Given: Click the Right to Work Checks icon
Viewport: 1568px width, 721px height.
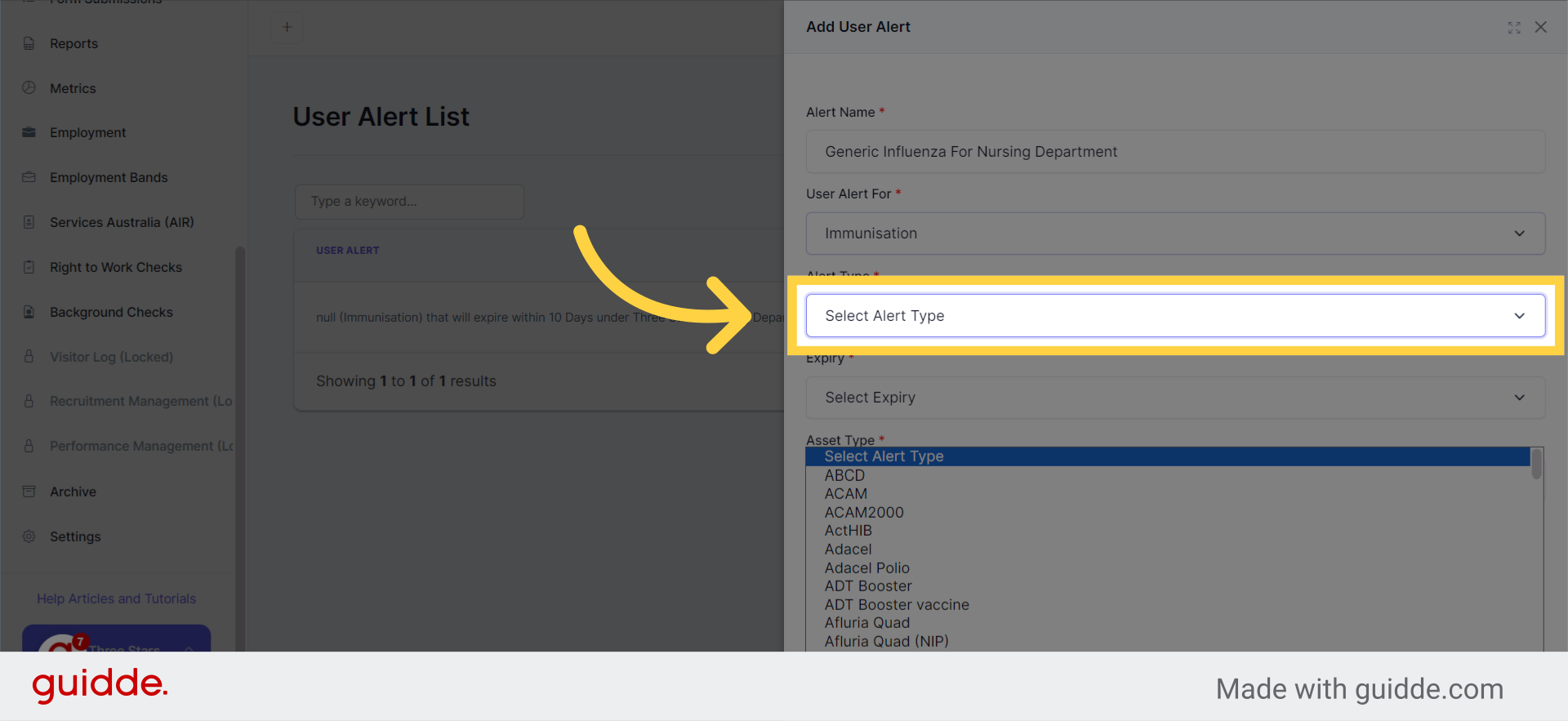Looking at the screenshot, I should pos(29,267).
